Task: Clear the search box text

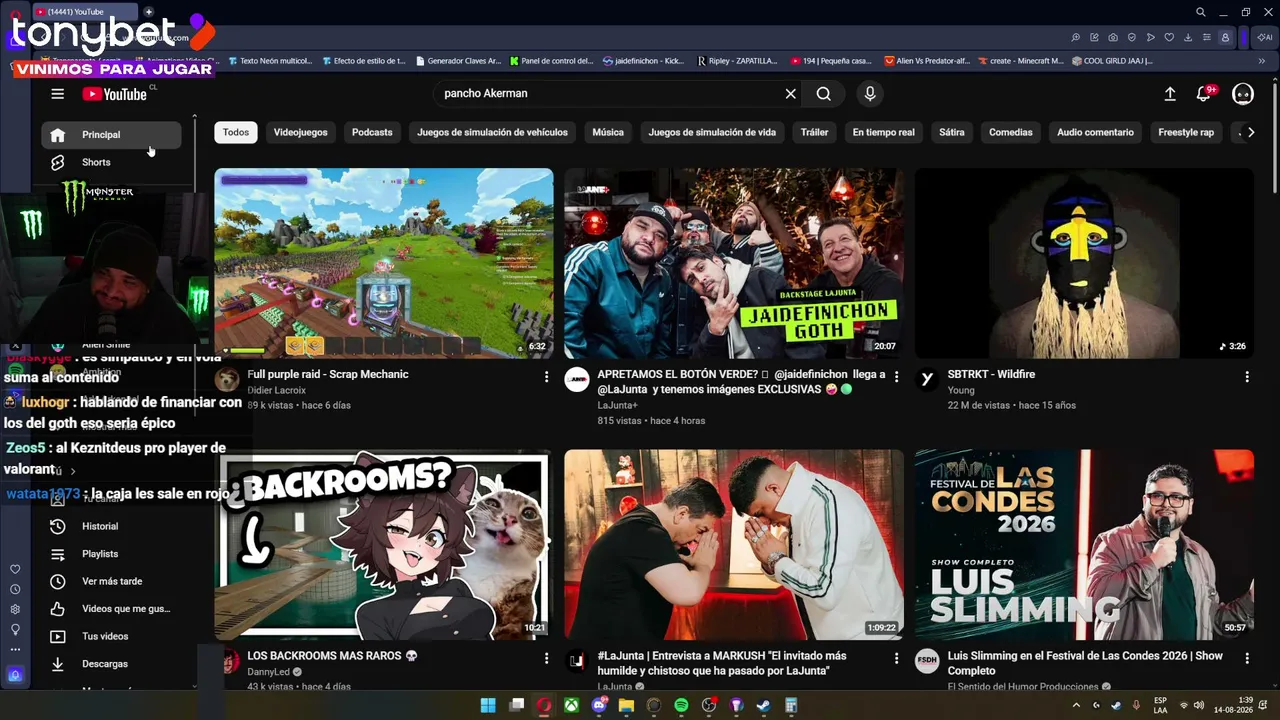Action: tap(790, 94)
